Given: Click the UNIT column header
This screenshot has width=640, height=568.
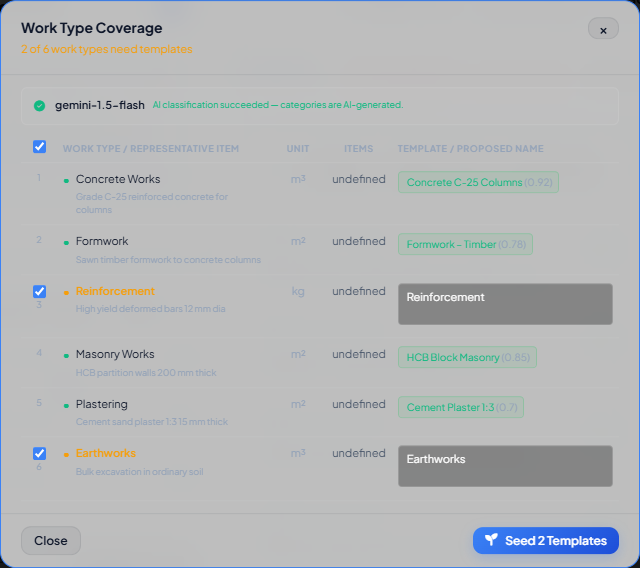Looking at the screenshot, I should point(298,149).
